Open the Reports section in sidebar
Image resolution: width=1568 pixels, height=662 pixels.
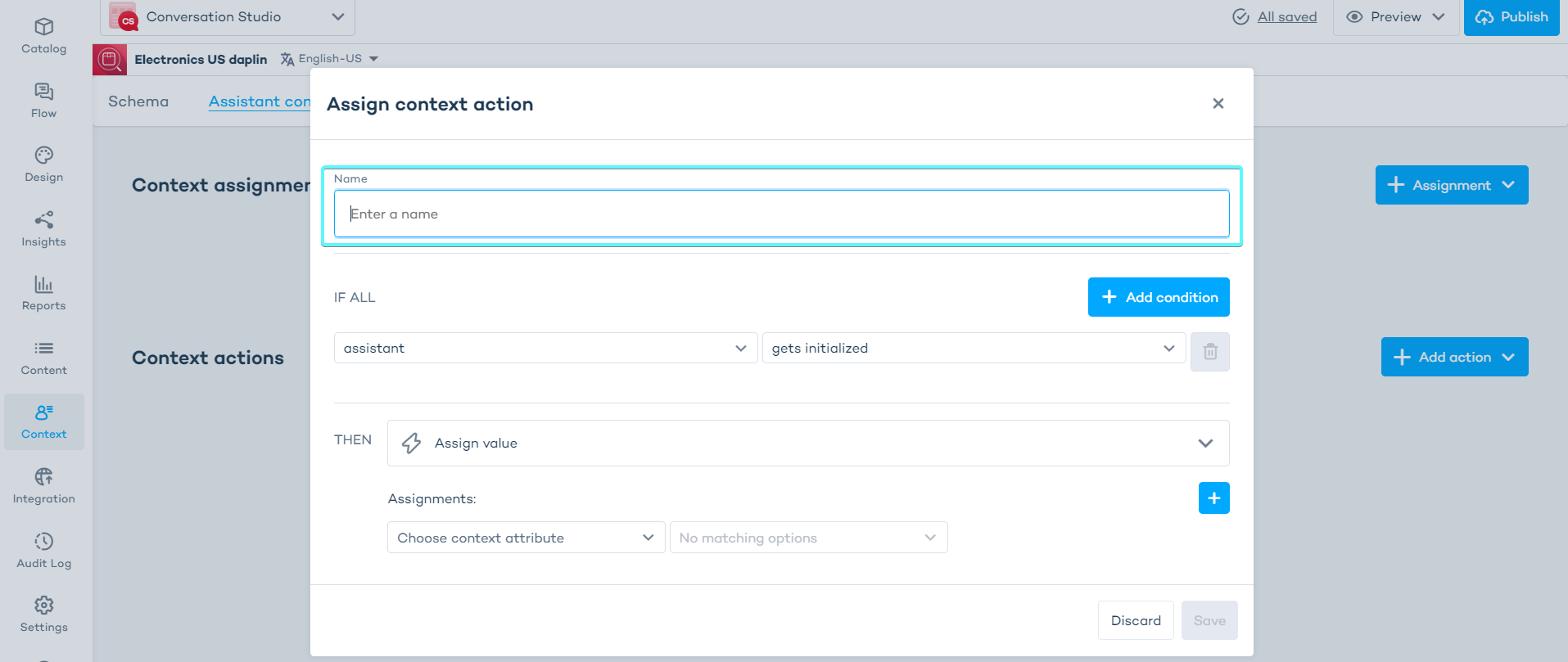[x=44, y=293]
